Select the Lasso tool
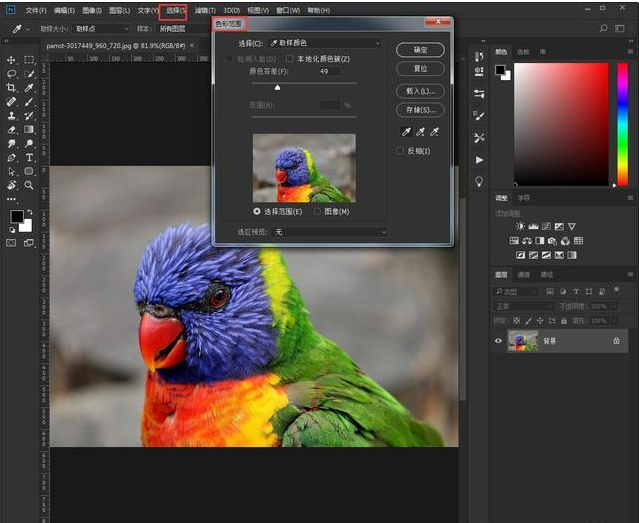 coord(11,74)
